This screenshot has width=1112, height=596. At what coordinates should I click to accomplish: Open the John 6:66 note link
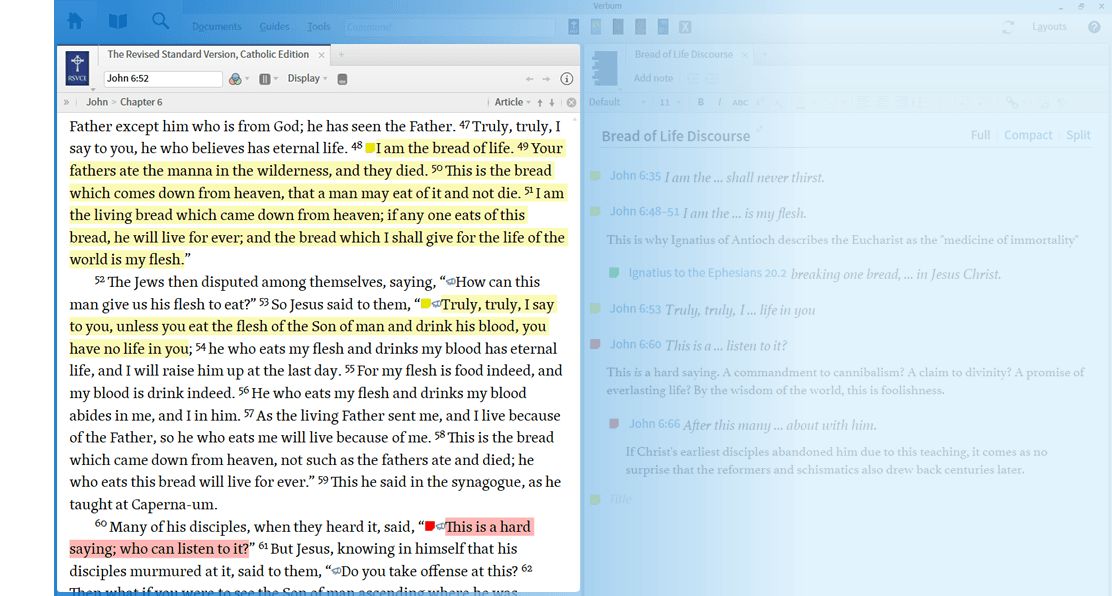pos(654,424)
